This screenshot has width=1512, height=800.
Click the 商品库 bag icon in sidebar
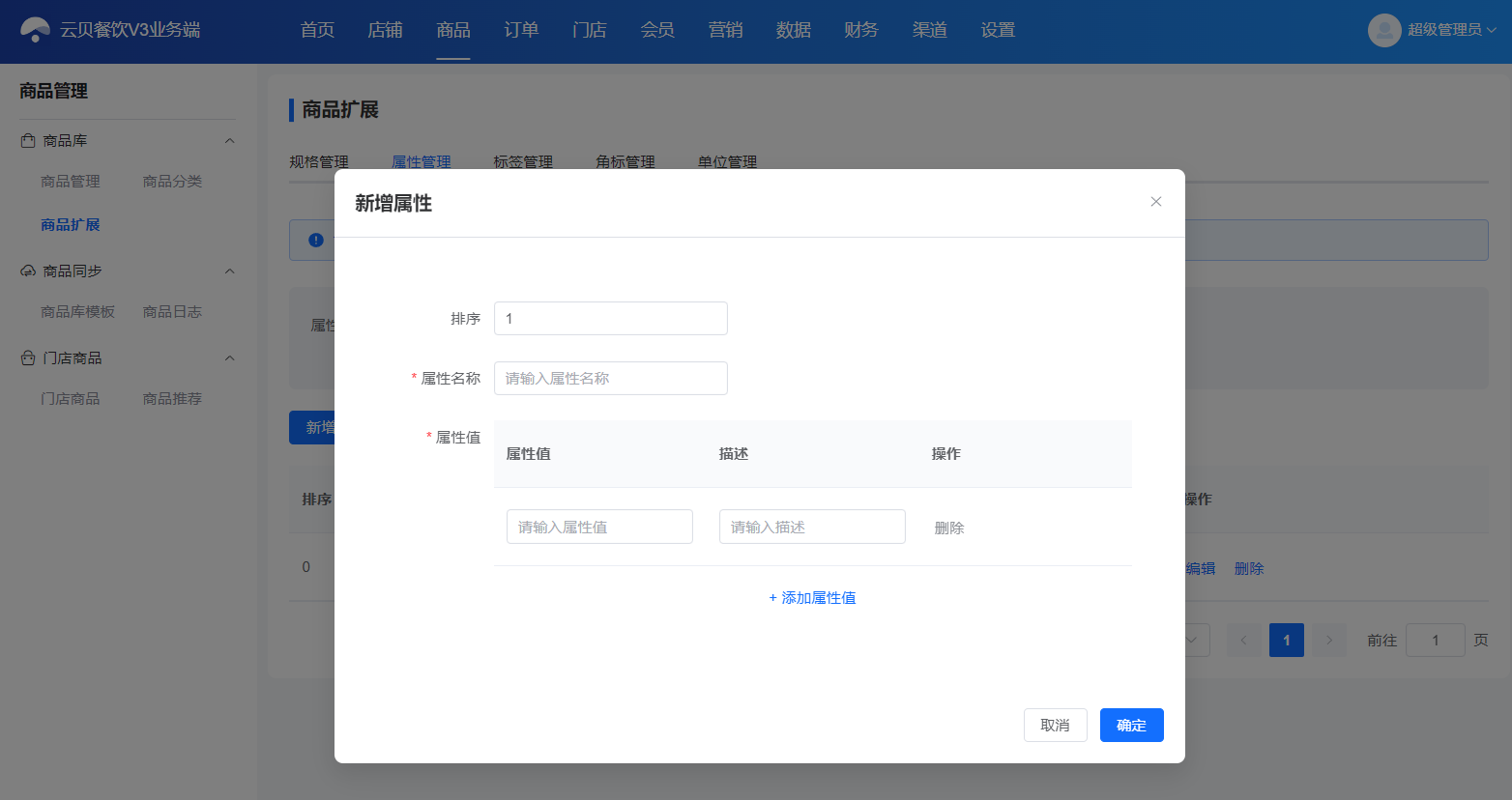pos(28,141)
